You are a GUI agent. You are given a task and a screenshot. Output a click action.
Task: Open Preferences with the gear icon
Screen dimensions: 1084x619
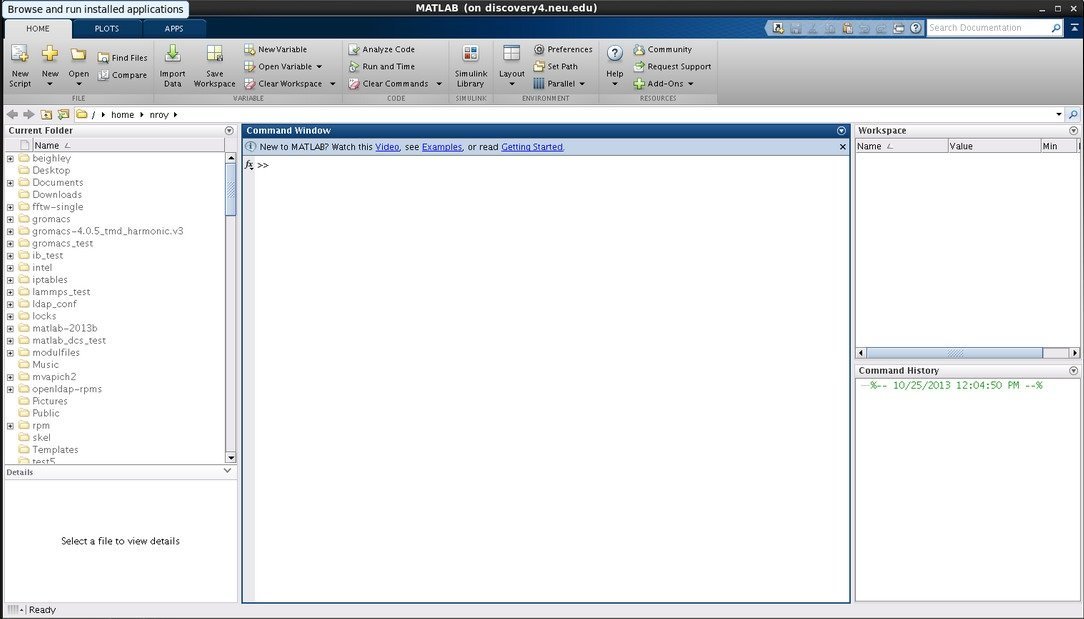563,49
